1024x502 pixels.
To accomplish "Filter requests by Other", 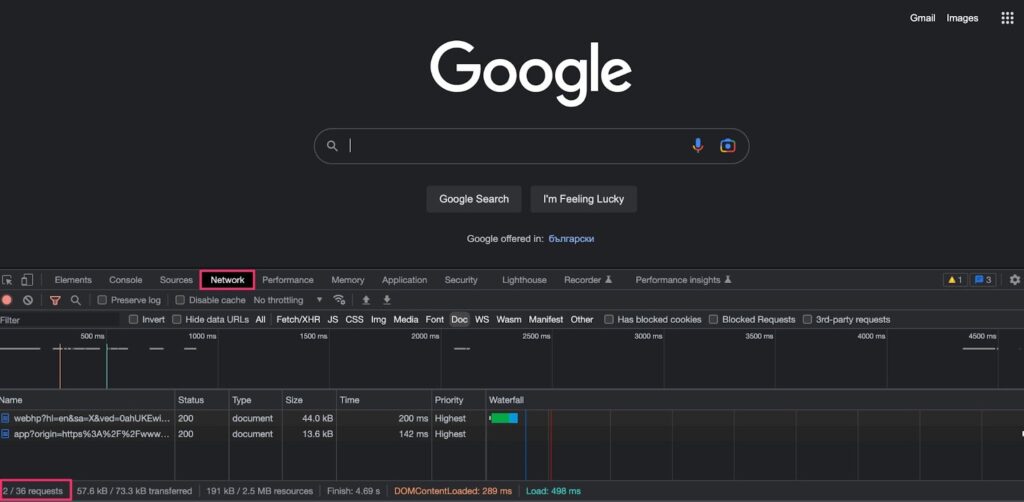I will coord(582,319).
